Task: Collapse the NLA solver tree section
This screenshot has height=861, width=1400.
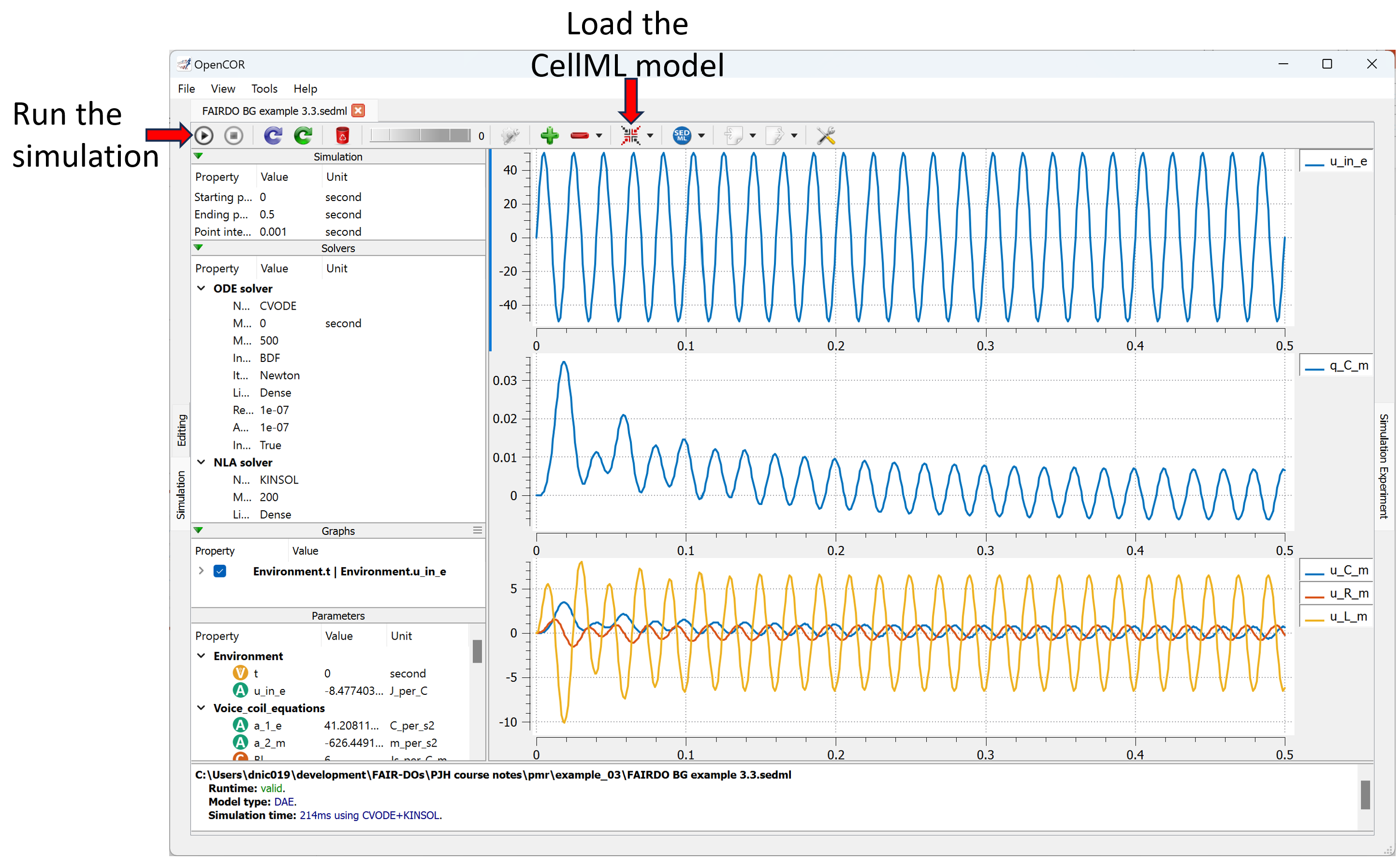Action: (201, 462)
